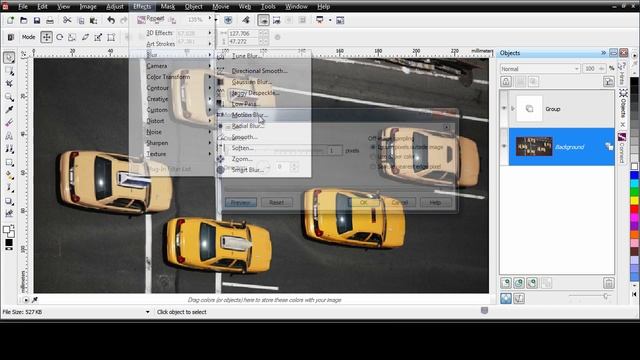
Task: Choose the Skew mode icon
Action: [x=85, y=37]
